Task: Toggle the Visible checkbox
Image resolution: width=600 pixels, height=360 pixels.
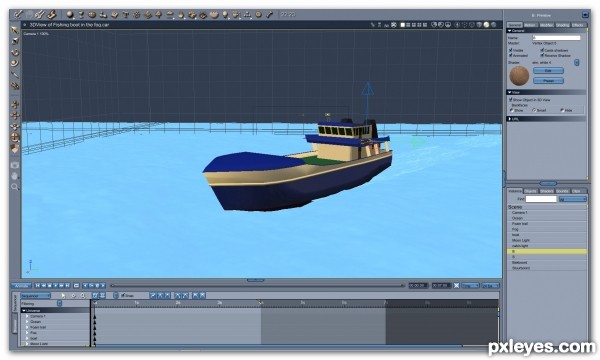Action: tap(510, 50)
